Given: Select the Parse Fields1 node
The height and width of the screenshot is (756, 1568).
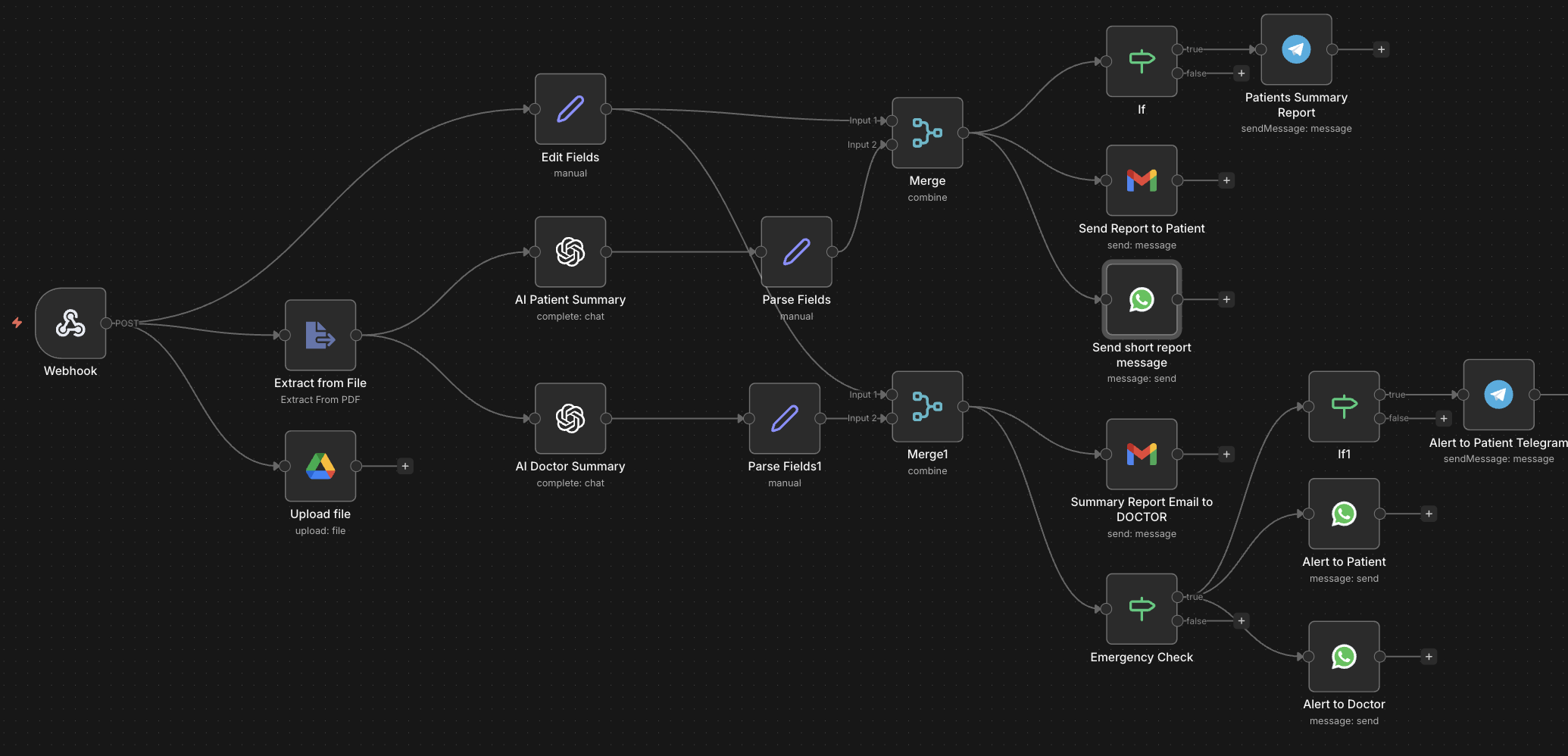Looking at the screenshot, I should click(785, 418).
